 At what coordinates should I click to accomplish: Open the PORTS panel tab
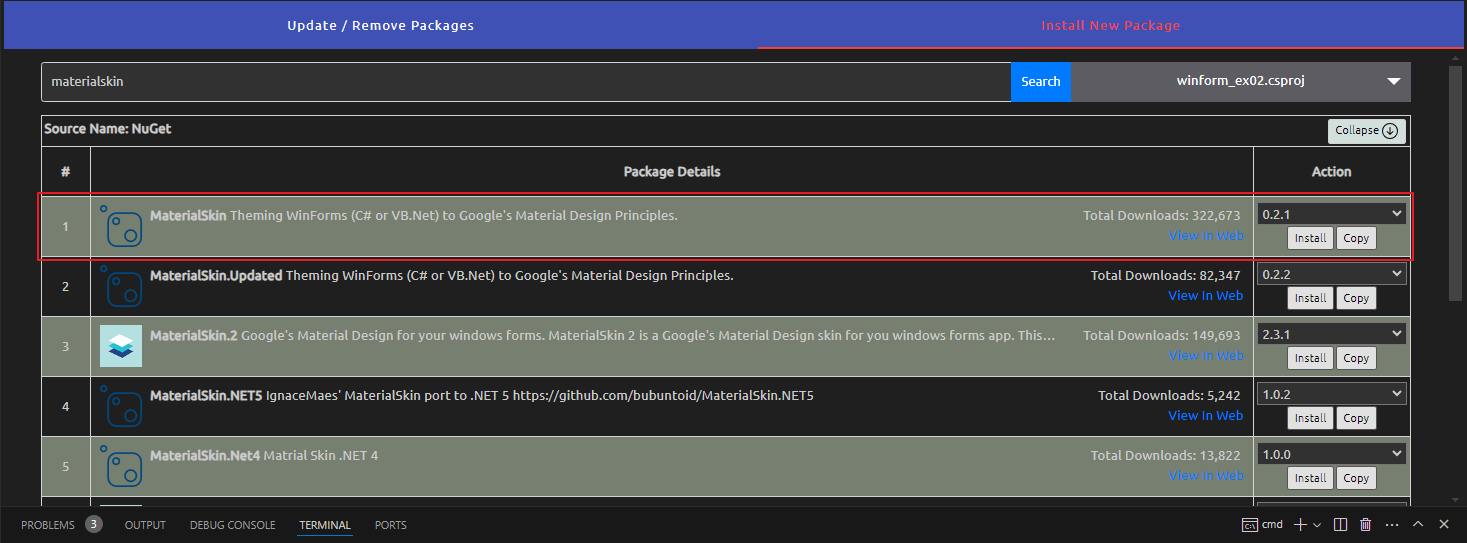pos(391,525)
